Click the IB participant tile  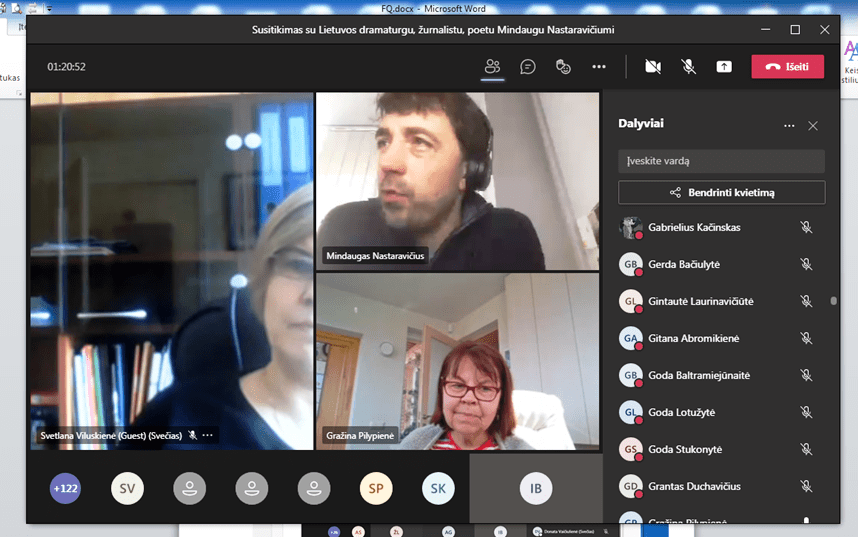tap(536, 488)
